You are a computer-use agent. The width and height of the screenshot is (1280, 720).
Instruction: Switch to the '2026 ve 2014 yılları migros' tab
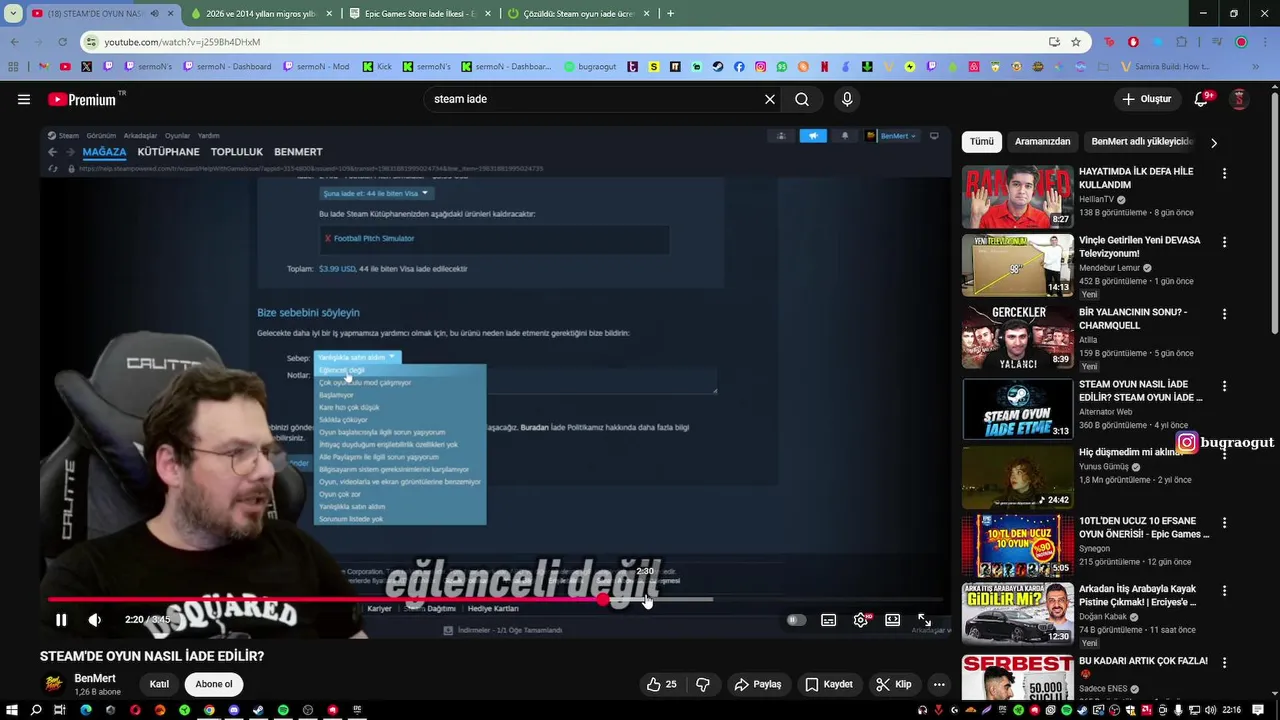259,14
